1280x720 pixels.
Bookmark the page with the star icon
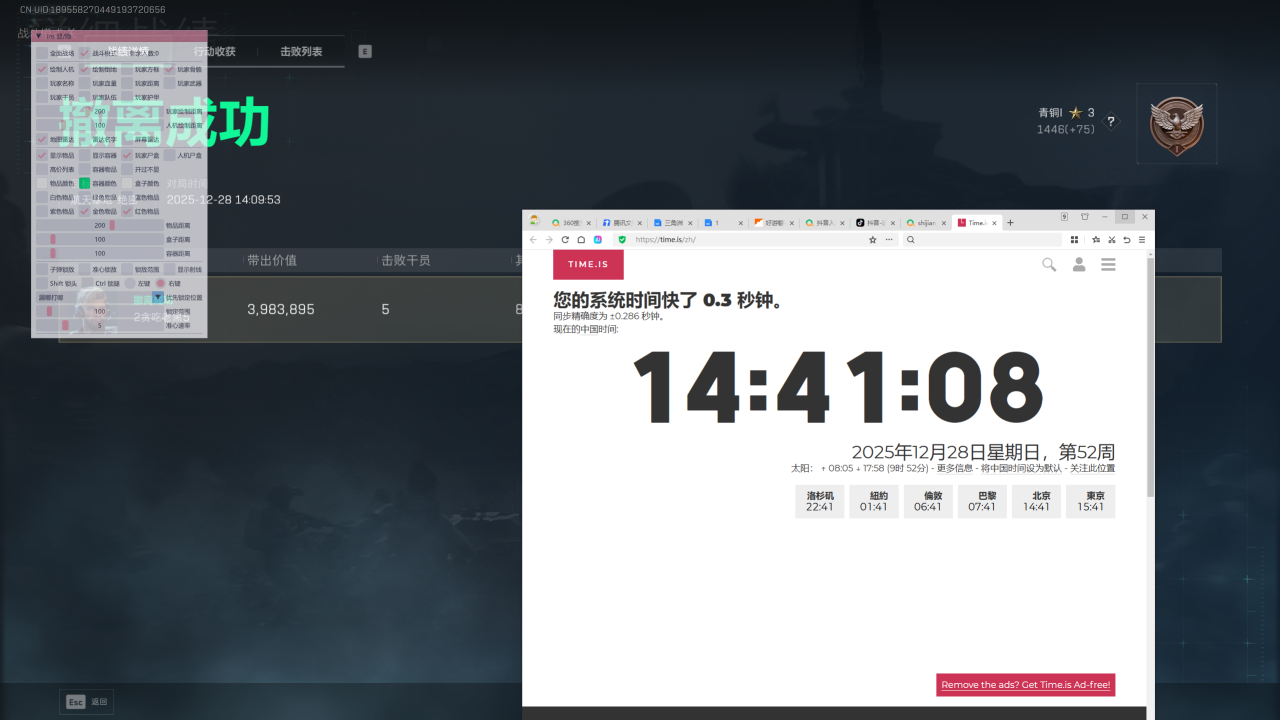872,240
